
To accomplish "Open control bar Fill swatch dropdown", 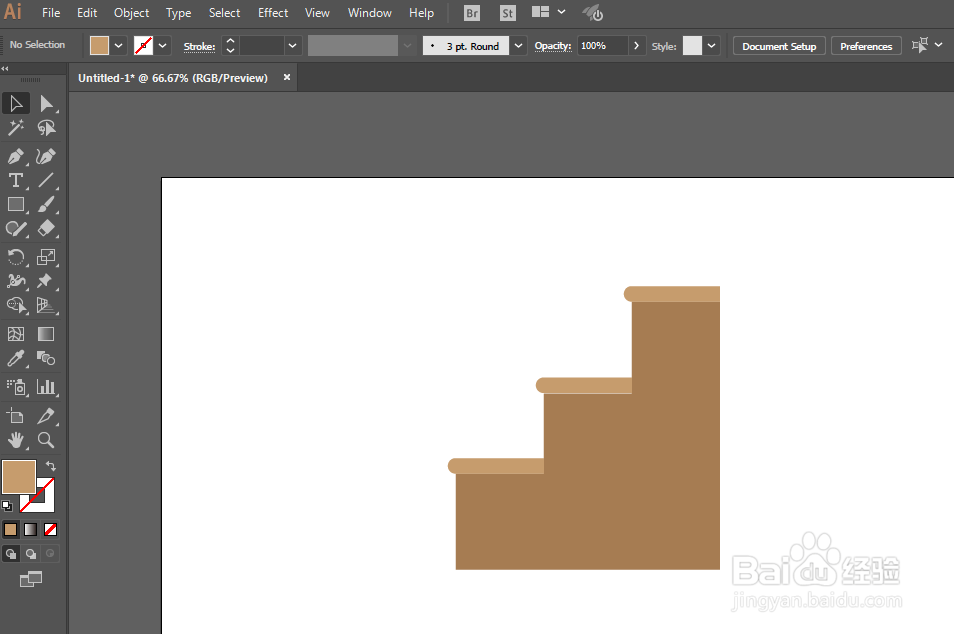I will [x=119, y=46].
